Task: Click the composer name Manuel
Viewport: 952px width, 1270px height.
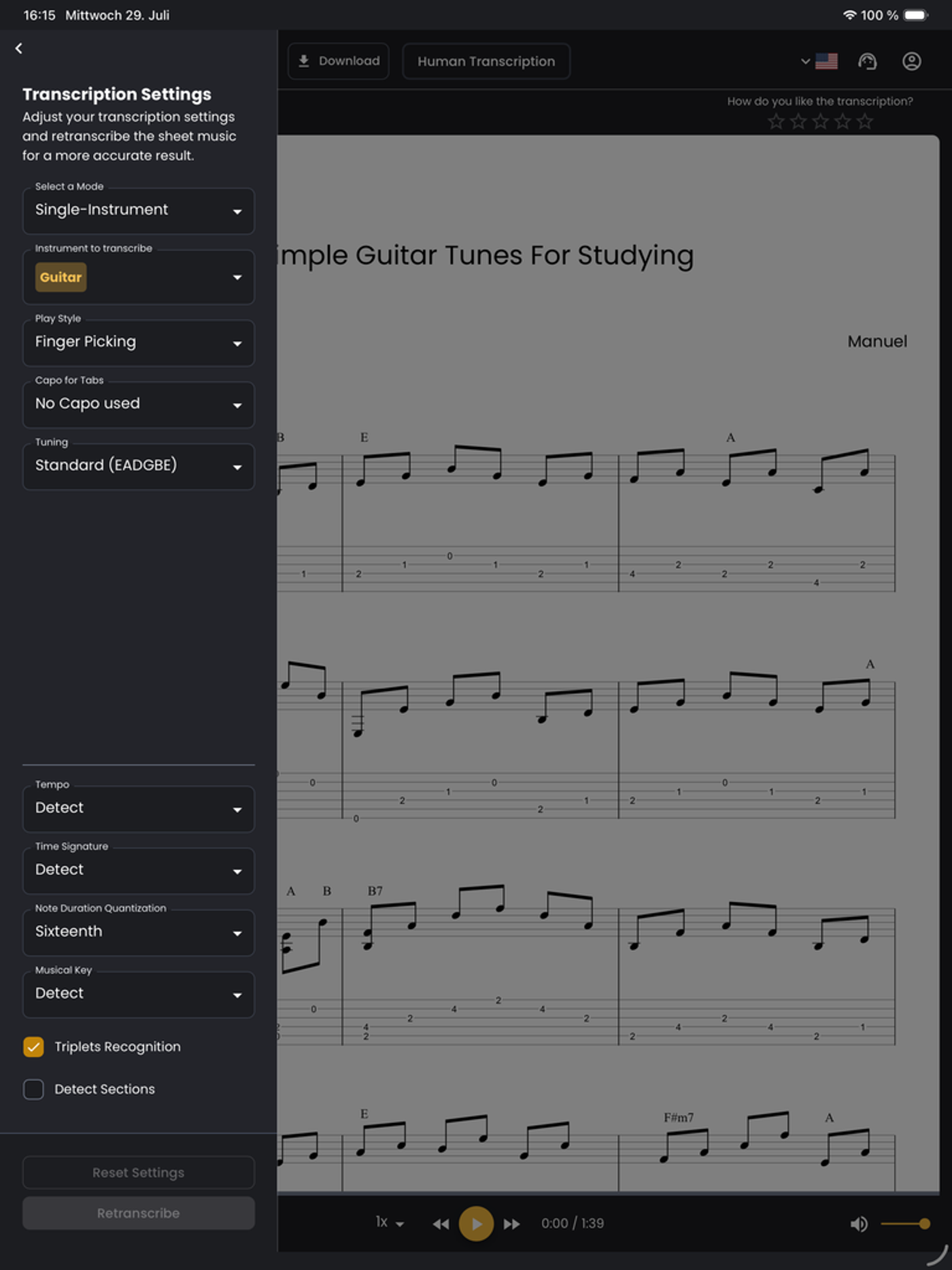Action: coord(877,341)
